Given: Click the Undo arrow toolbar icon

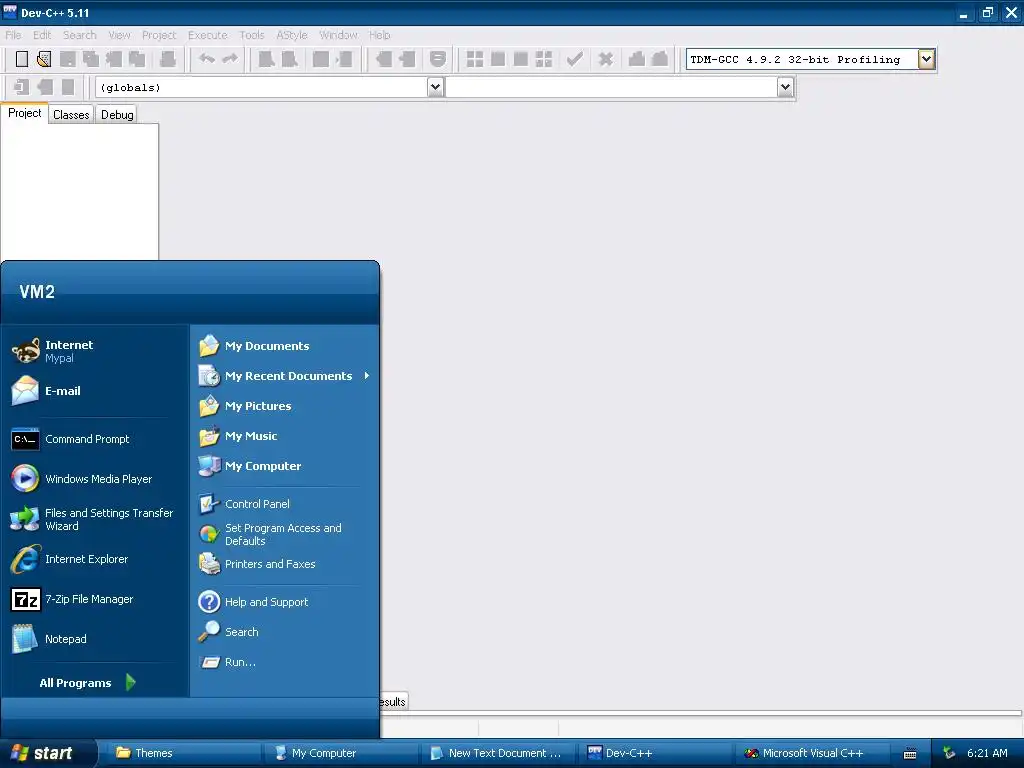Looking at the screenshot, I should (207, 59).
